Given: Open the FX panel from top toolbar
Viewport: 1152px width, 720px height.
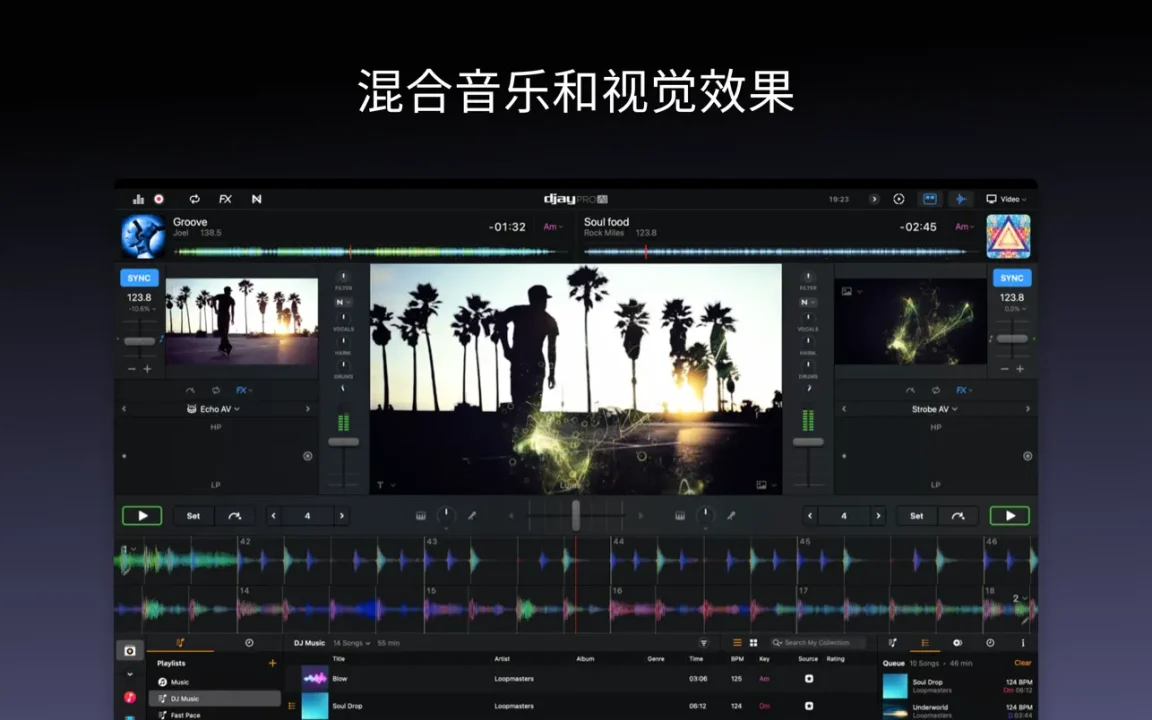Looking at the screenshot, I should [x=226, y=199].
